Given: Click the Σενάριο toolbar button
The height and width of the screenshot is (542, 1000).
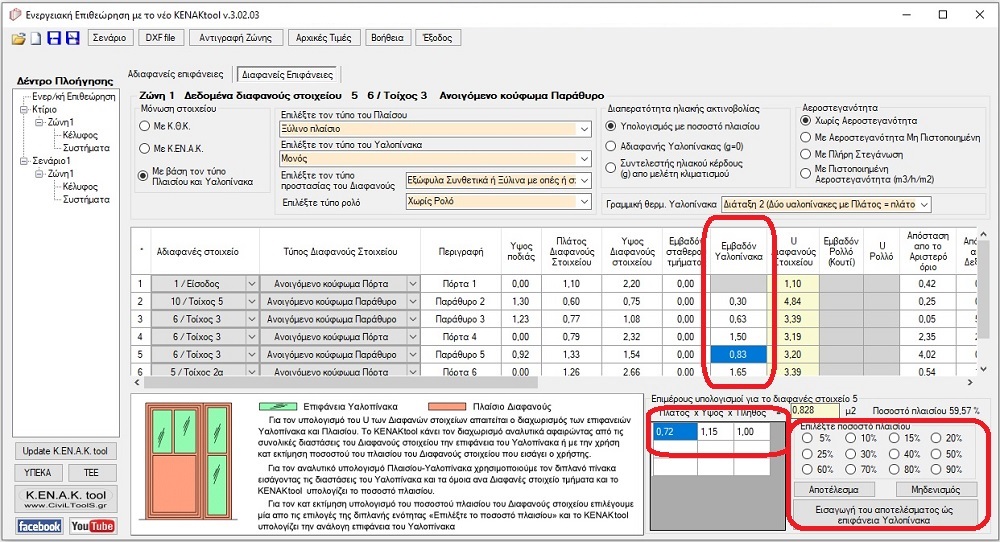Looking at the screenshot, I should tap(110, 38).
